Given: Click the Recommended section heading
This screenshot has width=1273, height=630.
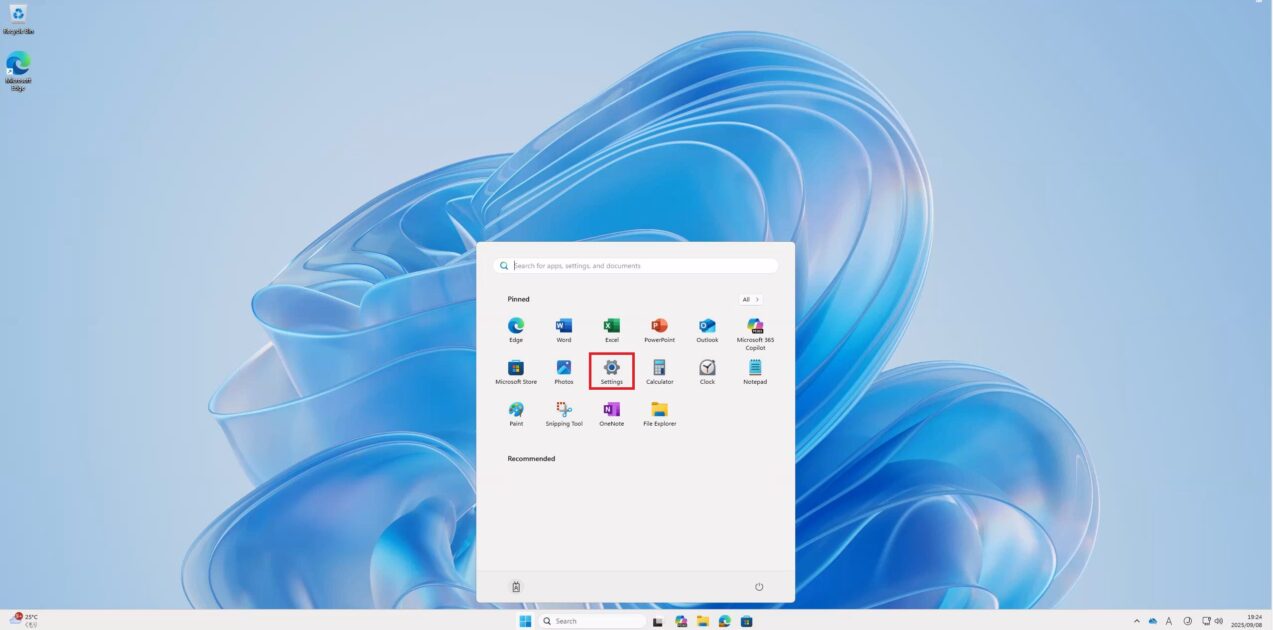Looking at the screenshot, I should coord(531,459).
